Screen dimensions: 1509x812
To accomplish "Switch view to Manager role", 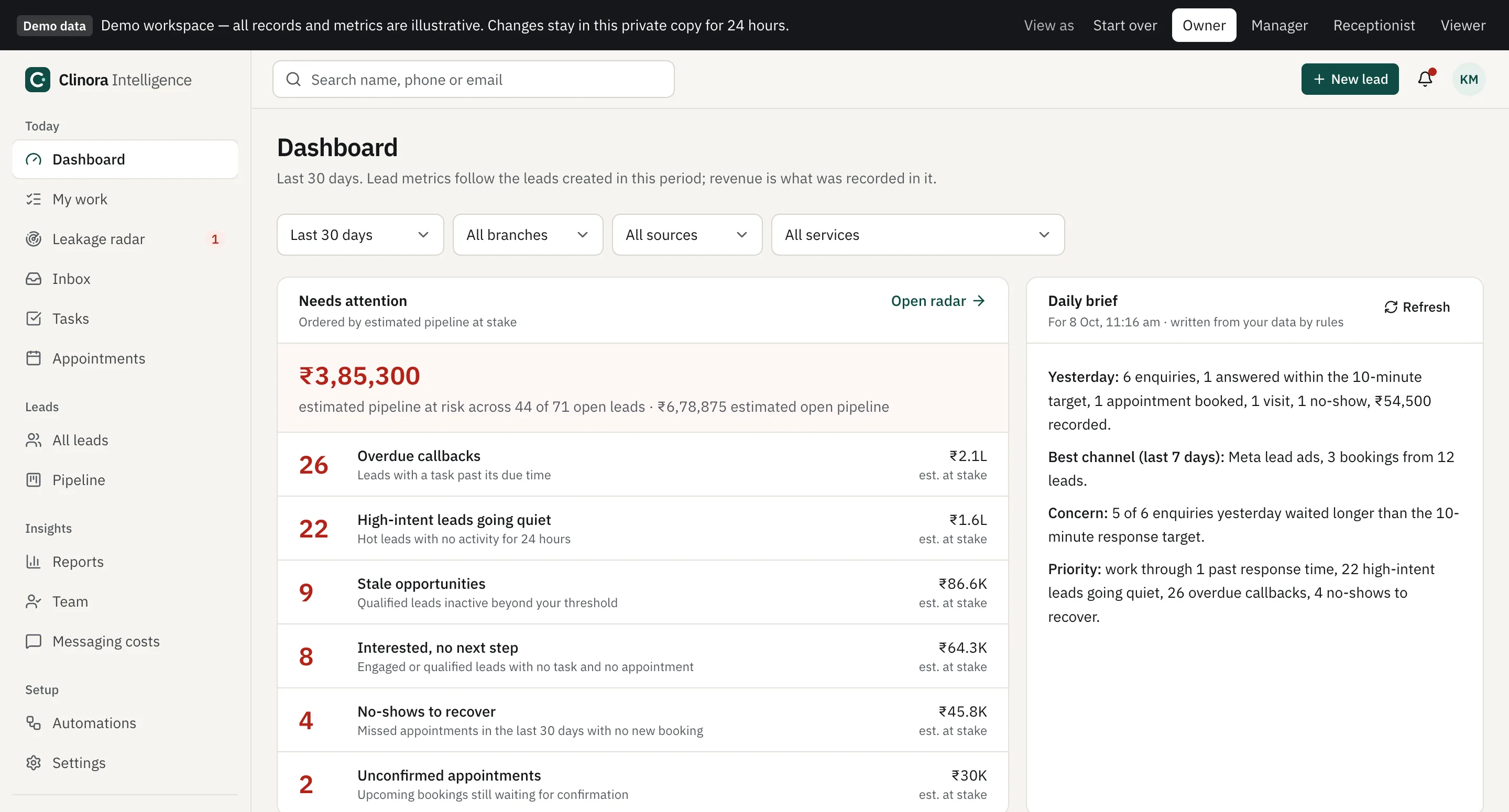I will coord(1280,25).
